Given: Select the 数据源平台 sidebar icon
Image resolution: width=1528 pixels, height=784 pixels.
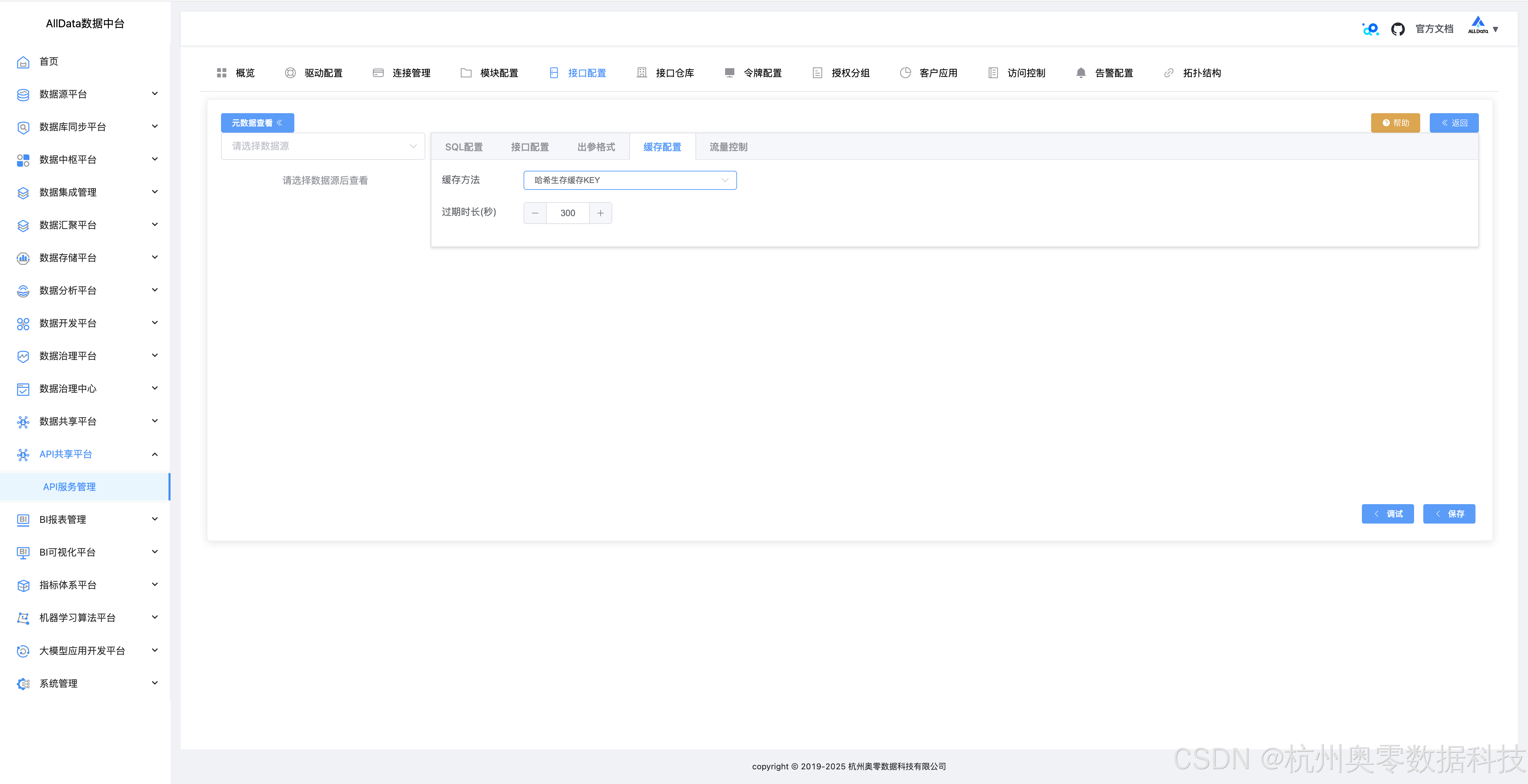Looking at the screenshot, I should pyautogui.click(x=23, y=94).
